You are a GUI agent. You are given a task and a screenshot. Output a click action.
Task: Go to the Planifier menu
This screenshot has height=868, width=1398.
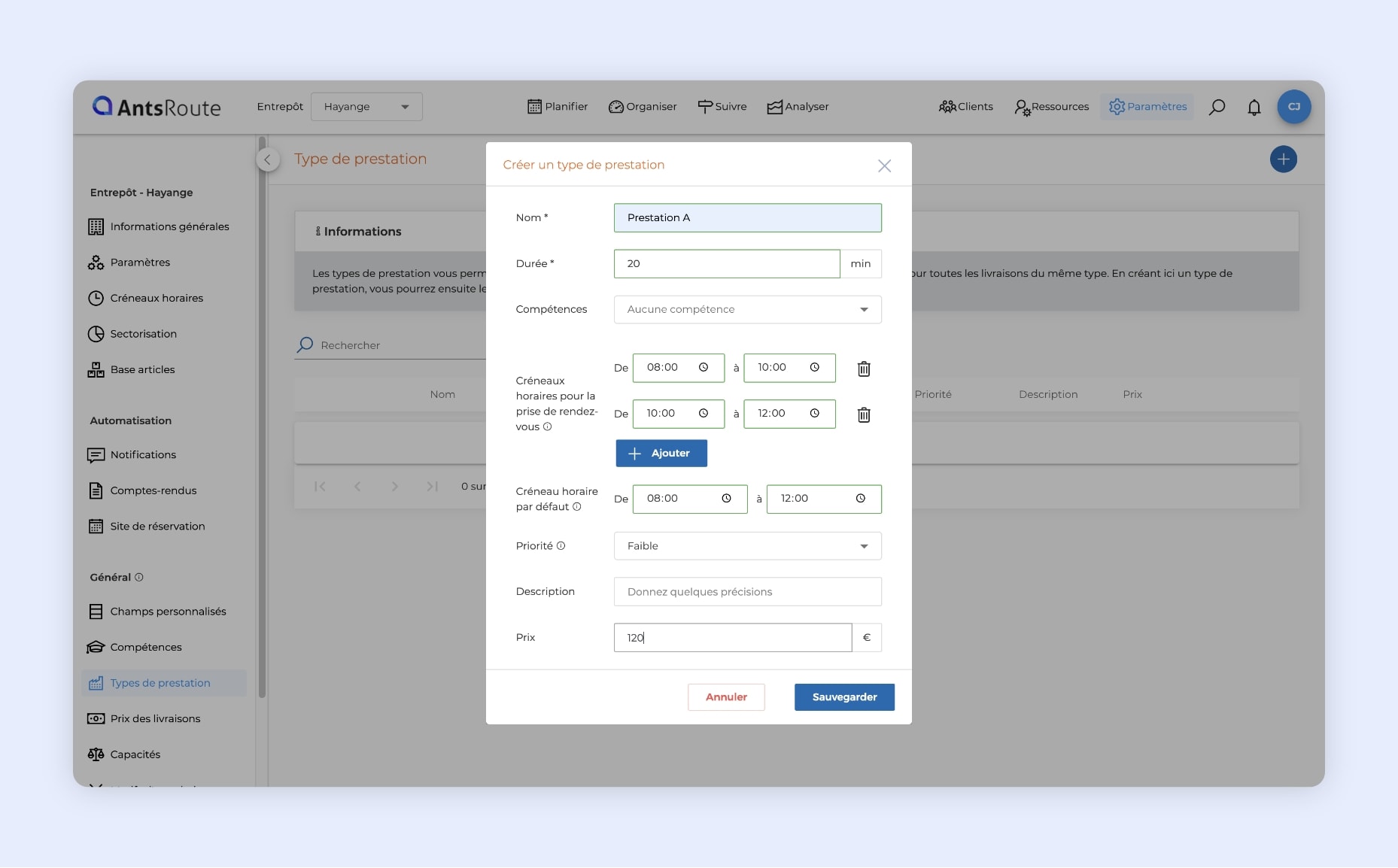[x=558, y=107]
